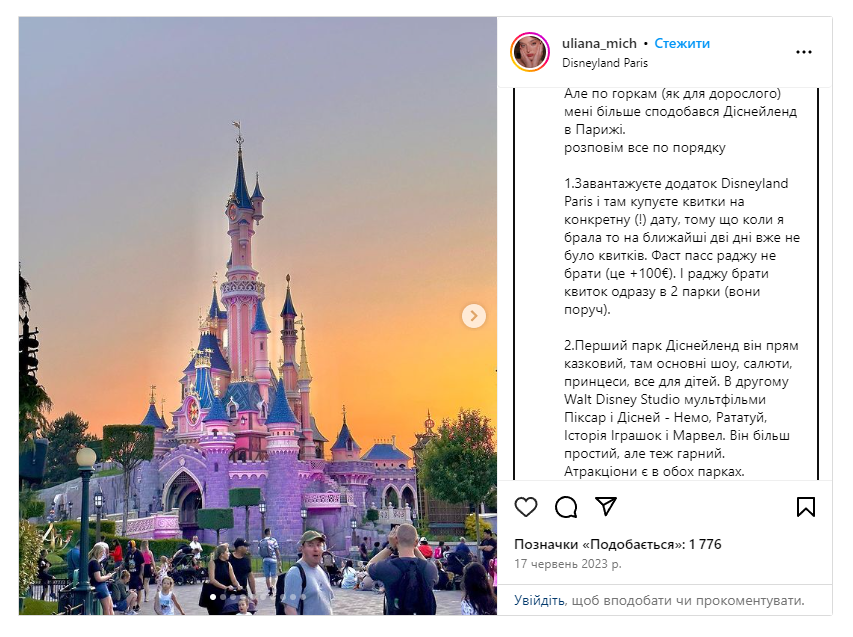Image resolution: width=853 pixels, height=637 pixels.
Task: Open the post date 17 червень 2023 р.
Action: point(567,564)
